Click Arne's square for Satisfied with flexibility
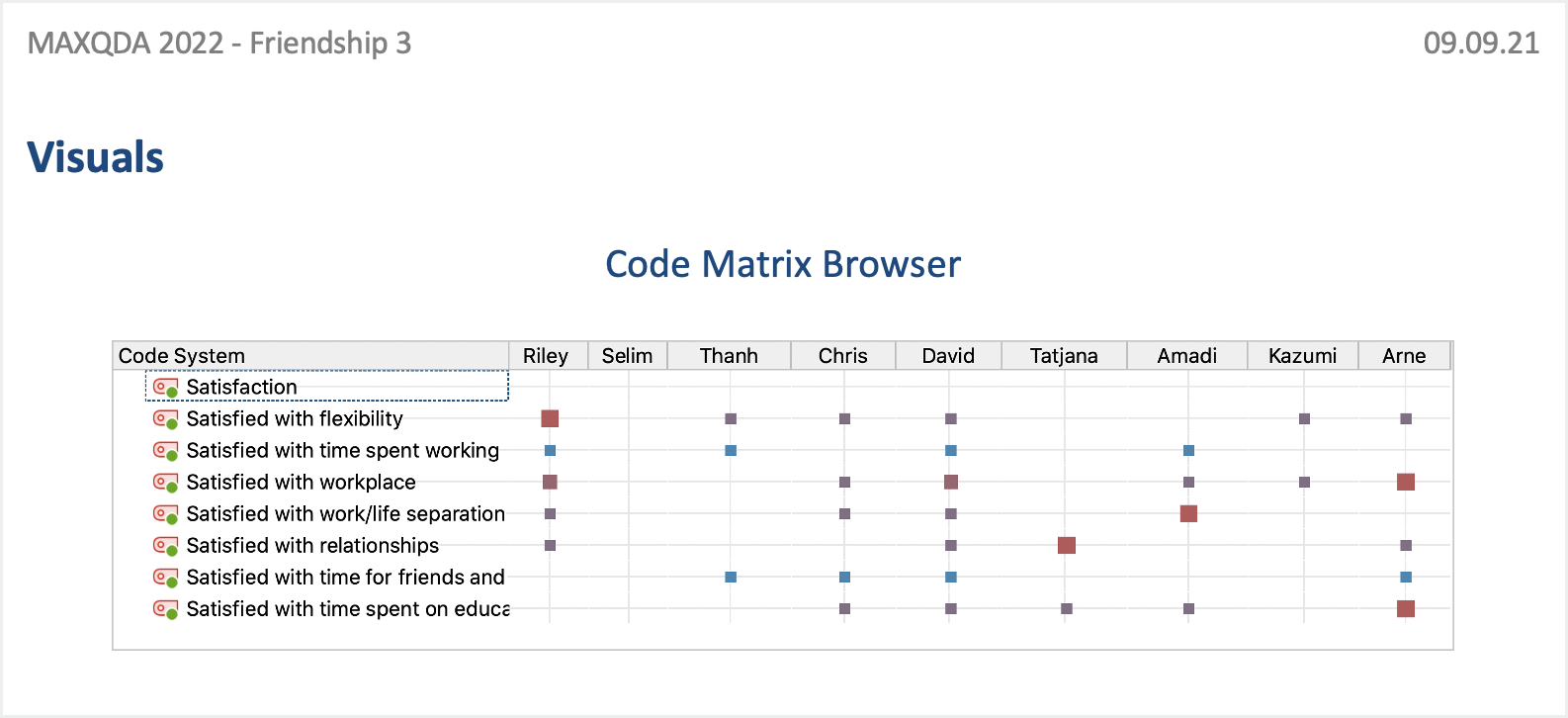Image resolution: width=1568 pixels, height=718 pixels. 1406,418
